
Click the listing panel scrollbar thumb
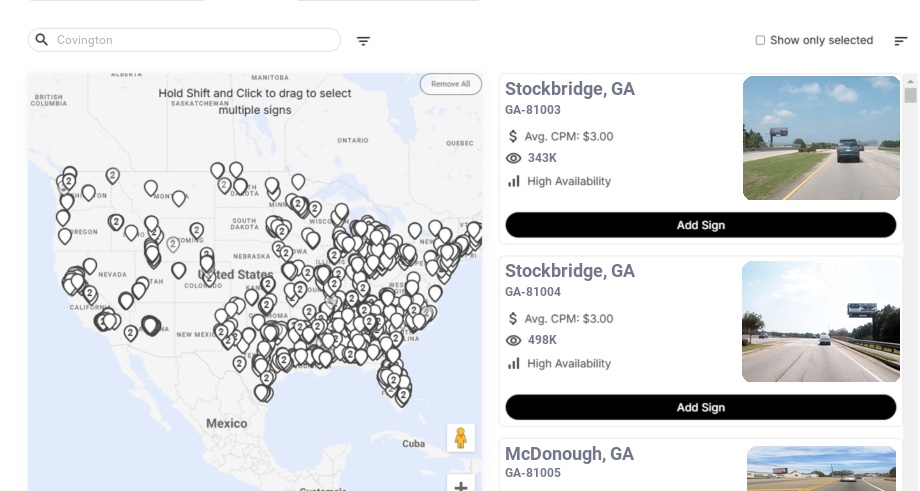(910, 95)
